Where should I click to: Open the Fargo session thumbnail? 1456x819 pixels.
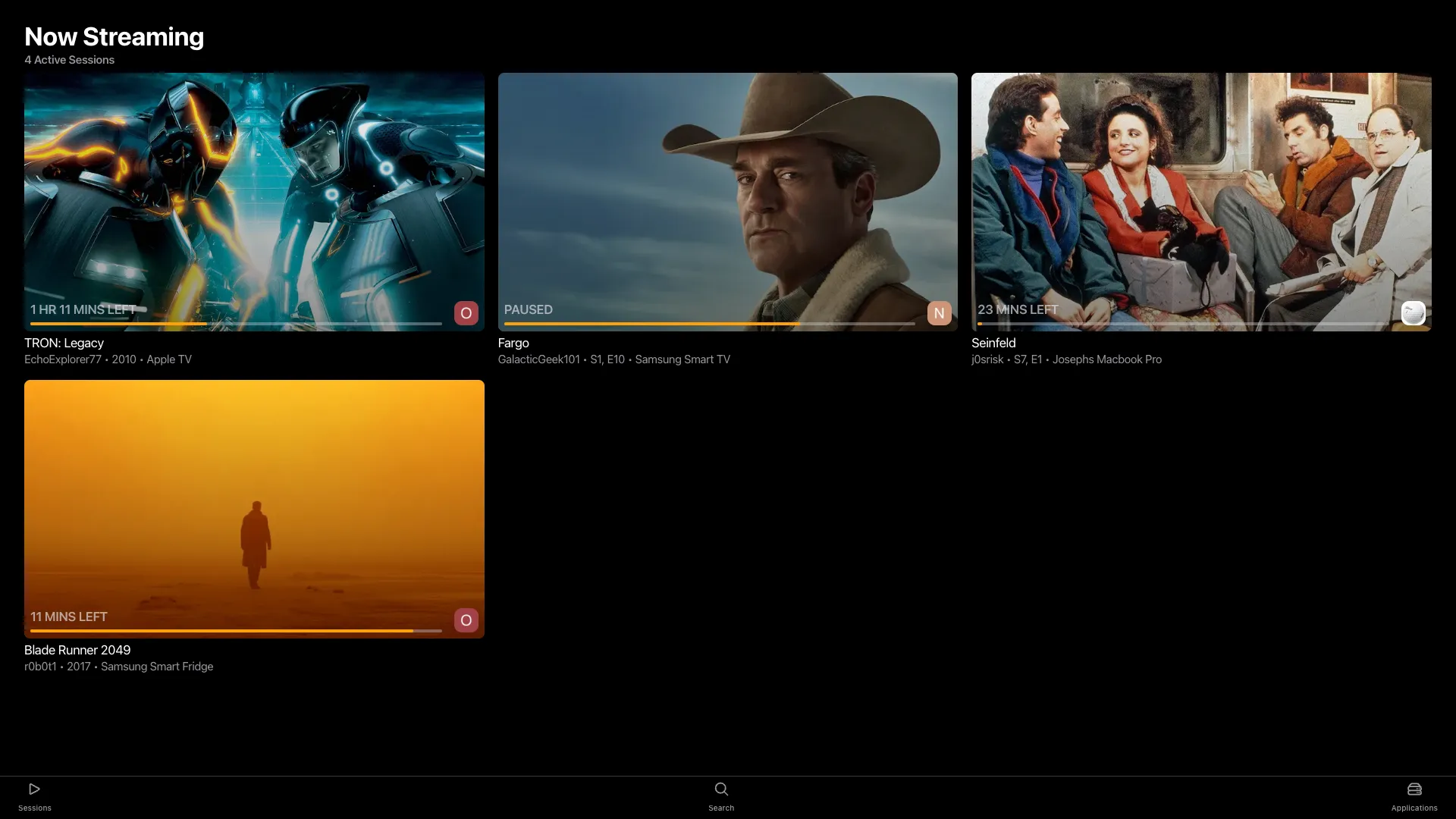coord(727,190)
